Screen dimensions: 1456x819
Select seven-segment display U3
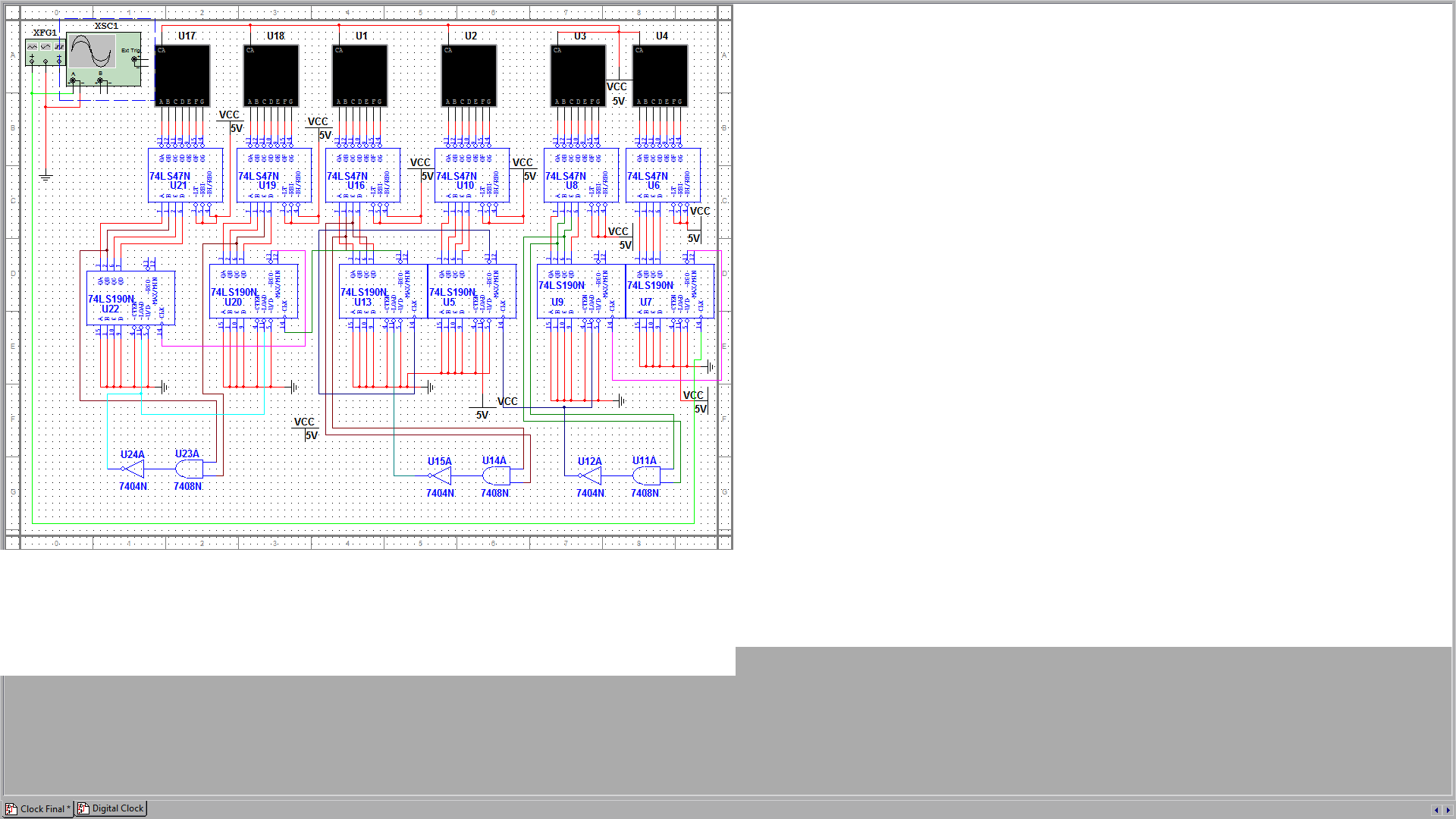pyautogui.click(x=579, y=75)
